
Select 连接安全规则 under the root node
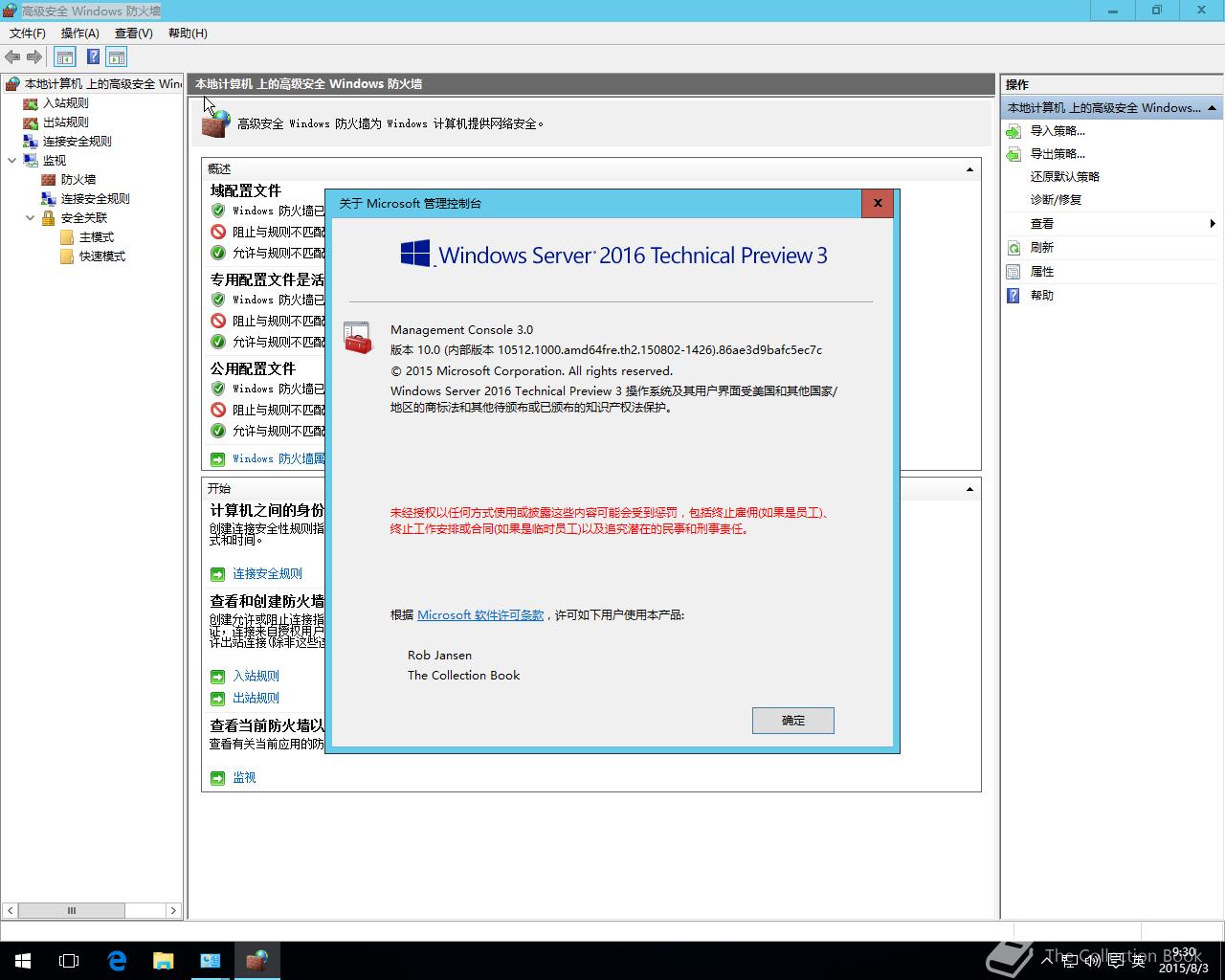pos(77,142)
